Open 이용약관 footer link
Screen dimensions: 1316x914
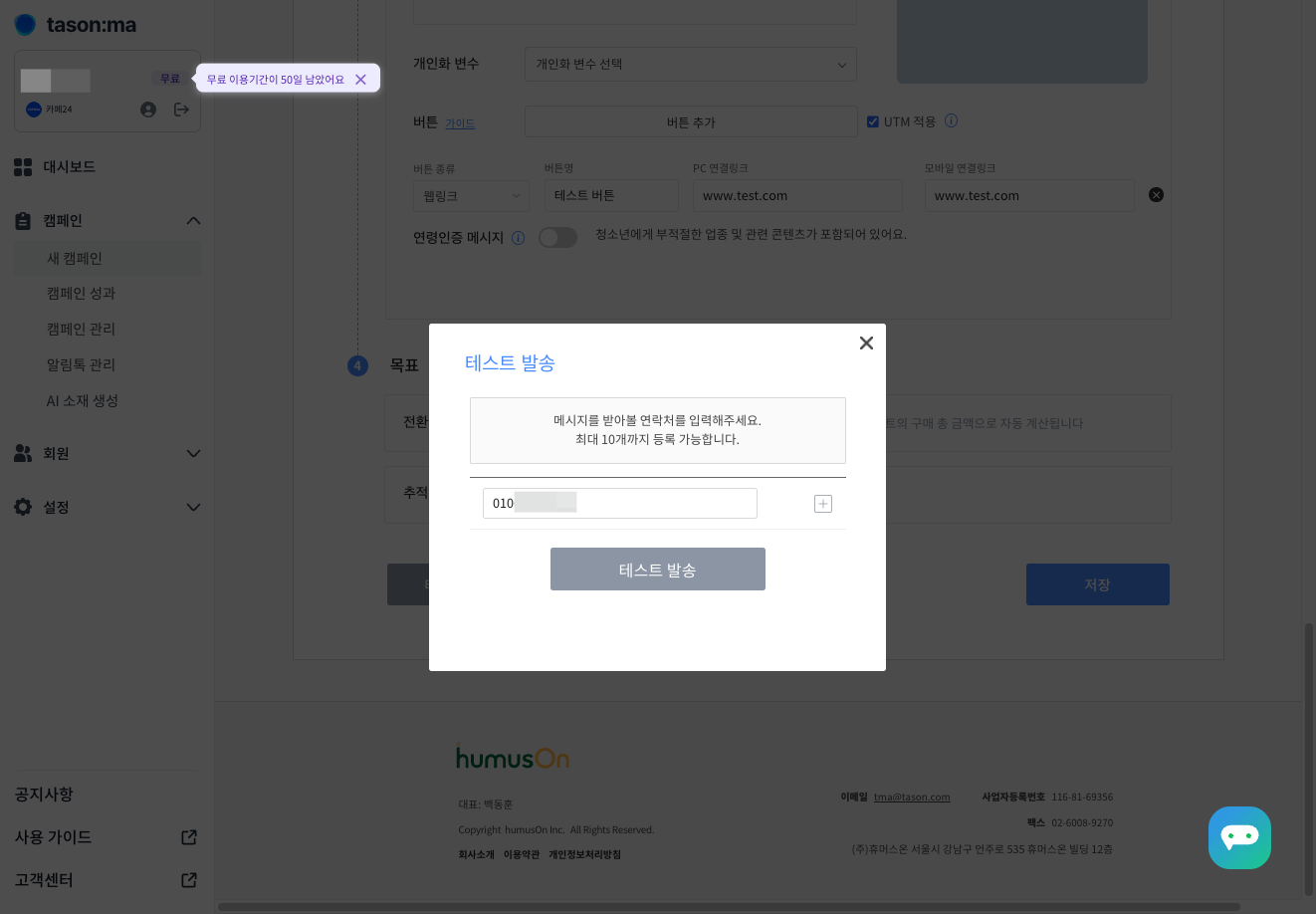[x=522, y=854]
